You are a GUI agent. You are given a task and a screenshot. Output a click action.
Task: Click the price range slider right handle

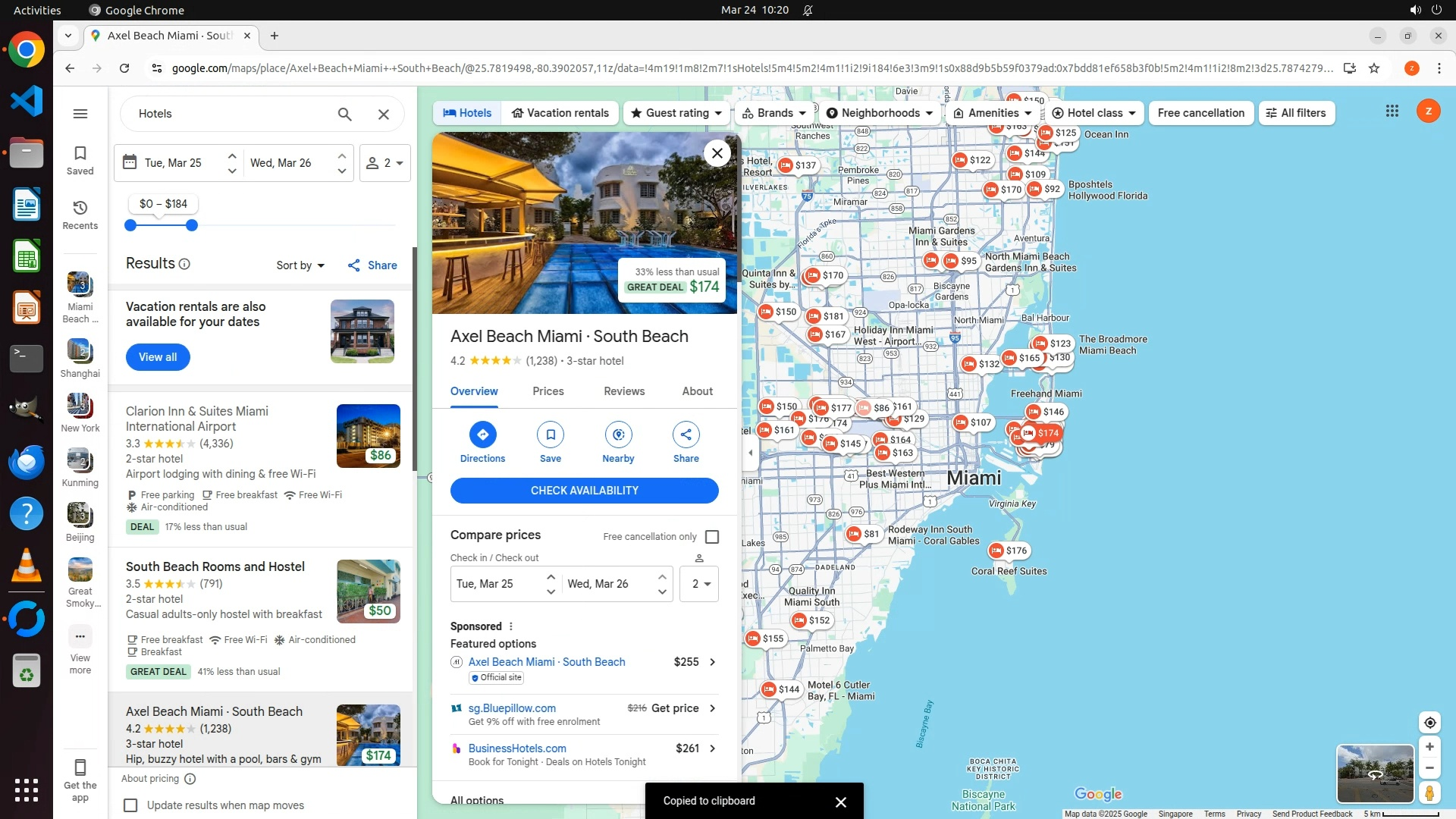[x=192, y=225]
